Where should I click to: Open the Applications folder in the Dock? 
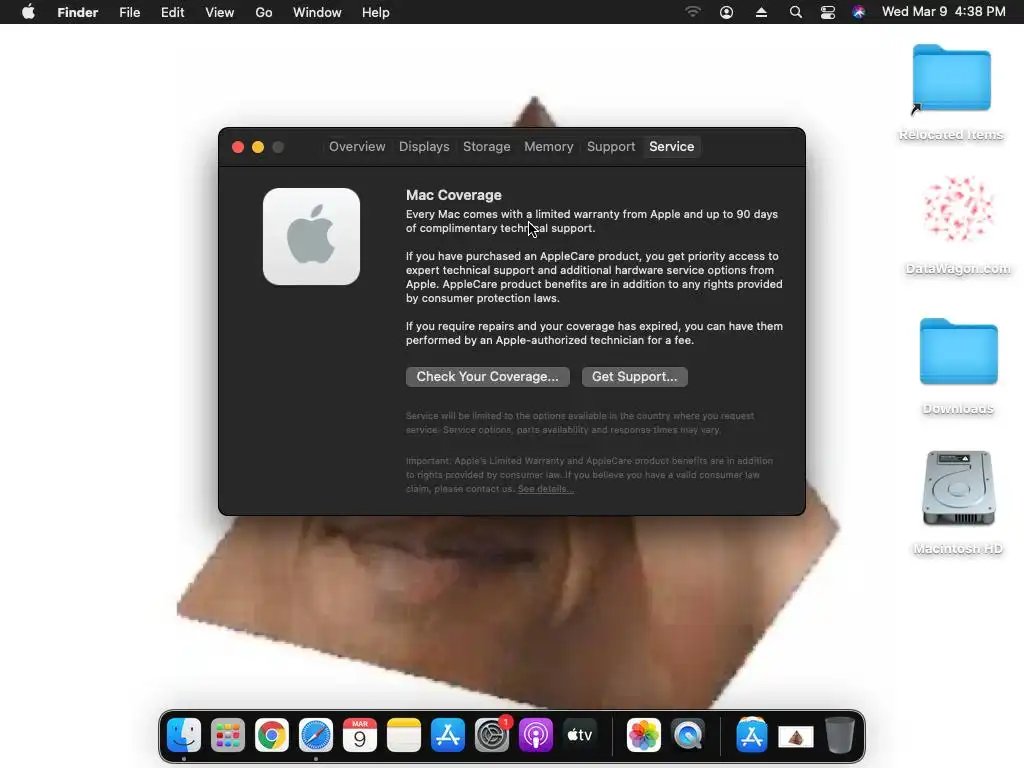(x=752, y=735)
